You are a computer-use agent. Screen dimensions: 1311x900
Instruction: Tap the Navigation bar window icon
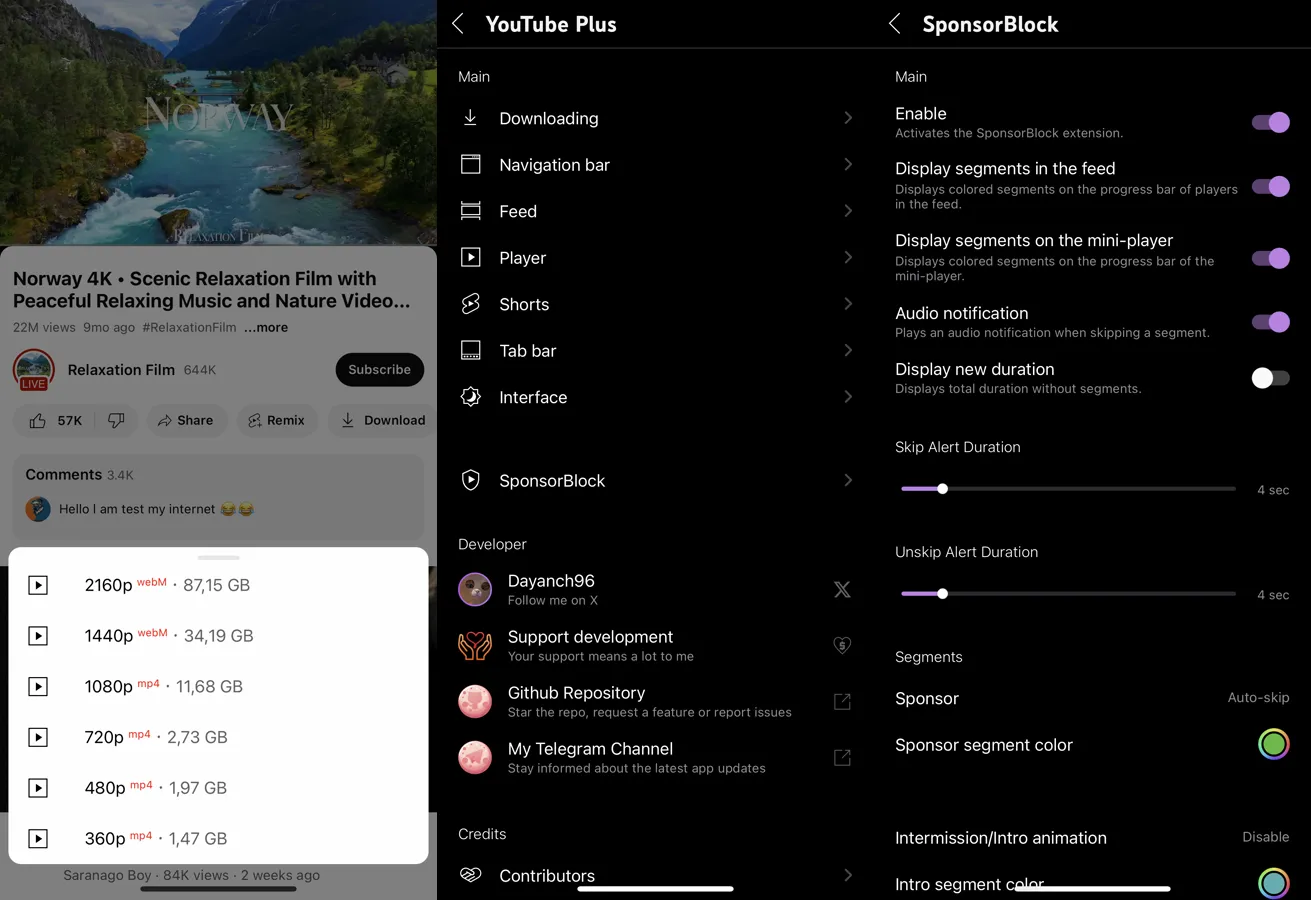(x=470, y=164)
